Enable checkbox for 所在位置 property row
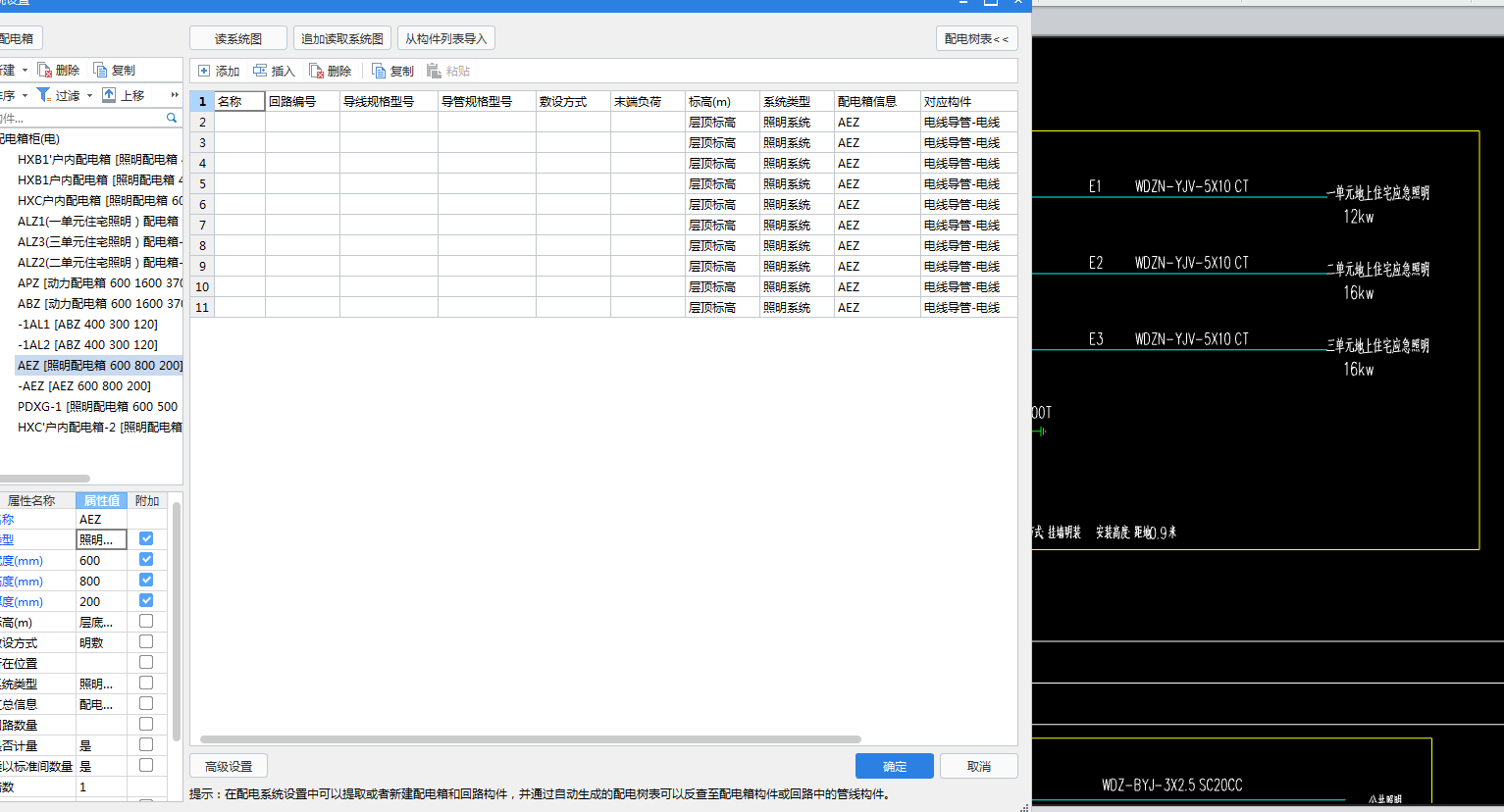 click(146, 662)
